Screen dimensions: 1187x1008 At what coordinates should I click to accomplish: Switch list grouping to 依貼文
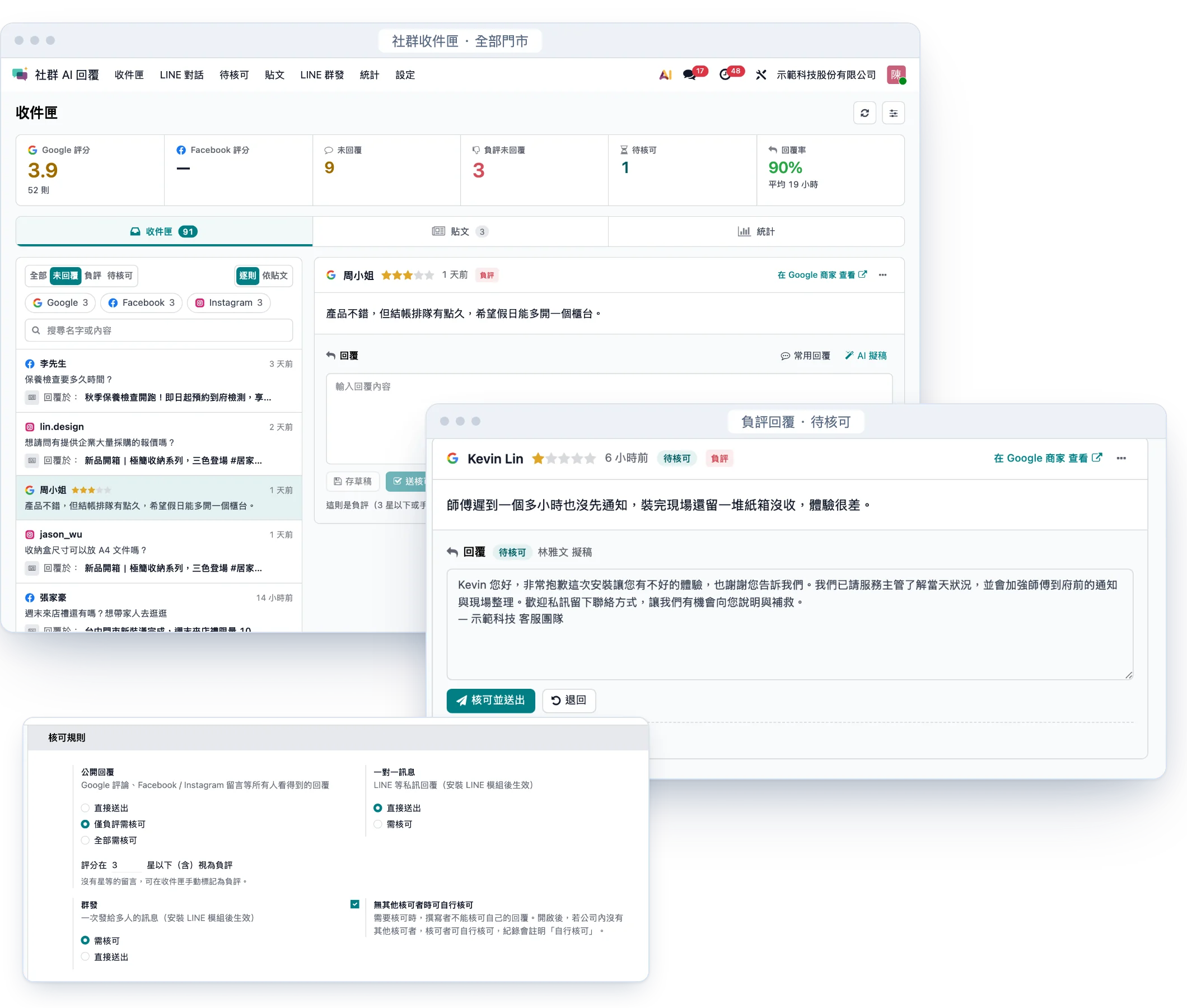275,276
